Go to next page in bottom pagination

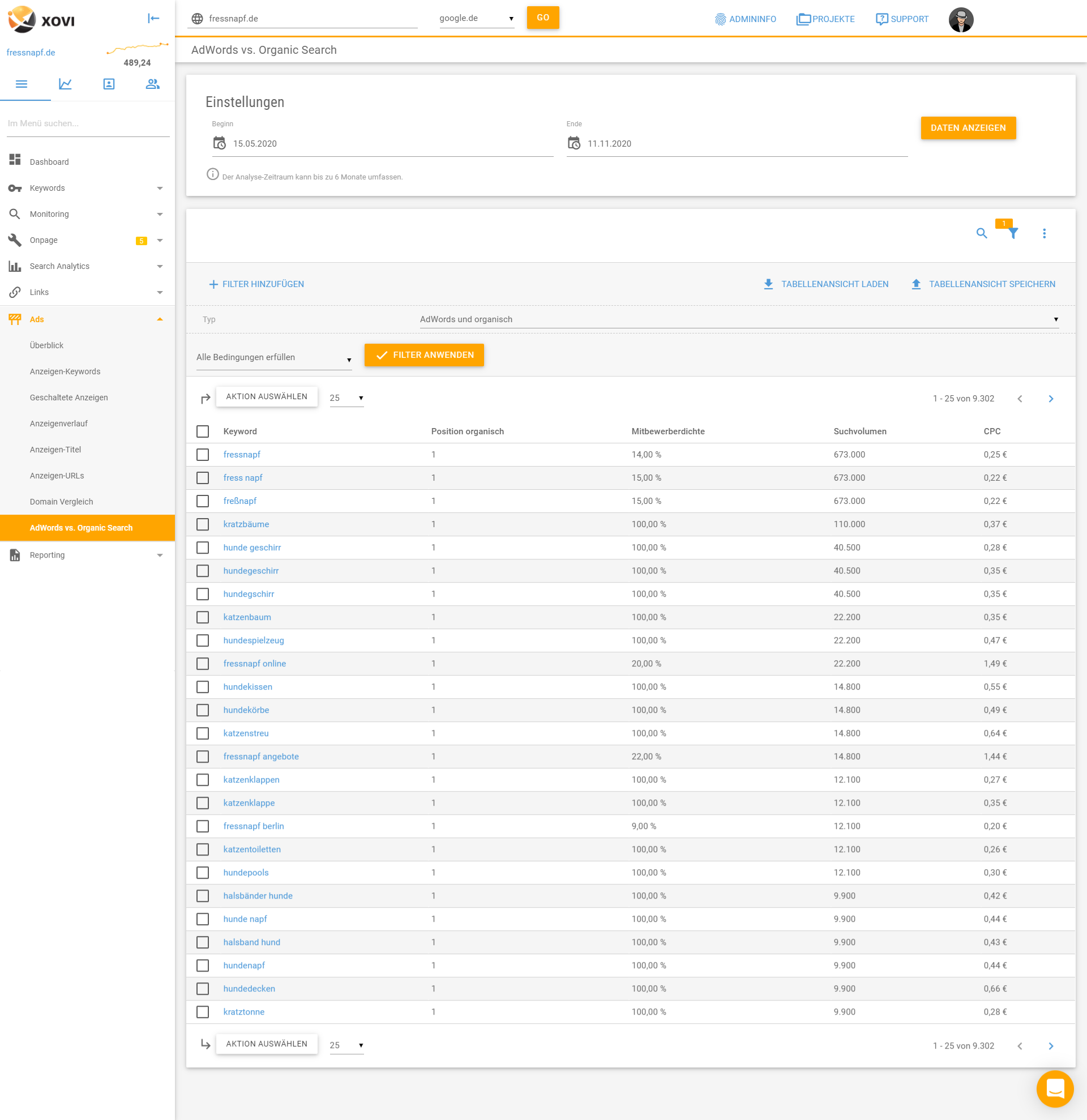[x=1050, y=1046]
